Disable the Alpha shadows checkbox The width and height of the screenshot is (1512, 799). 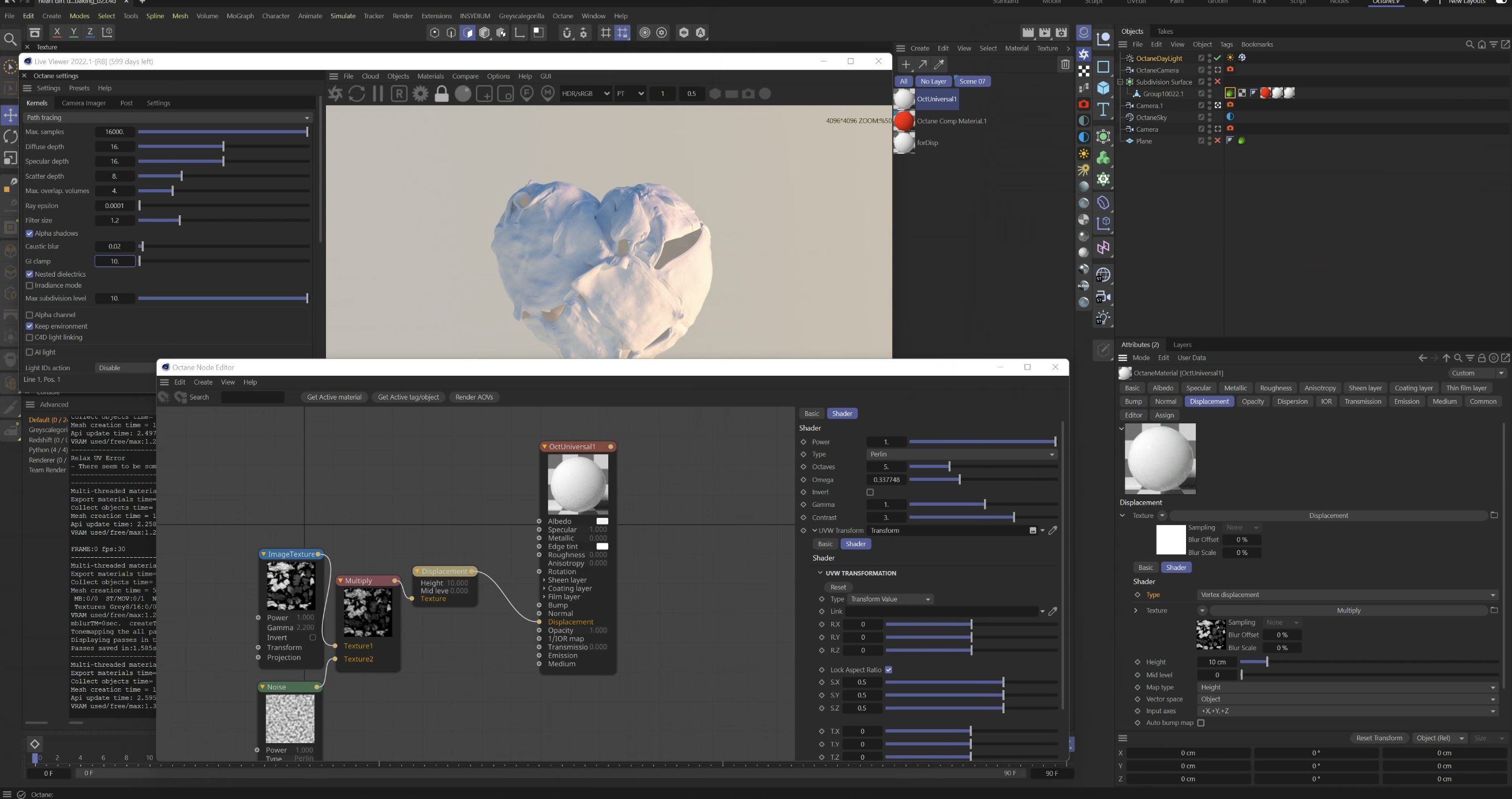click(x=29, y=234)
